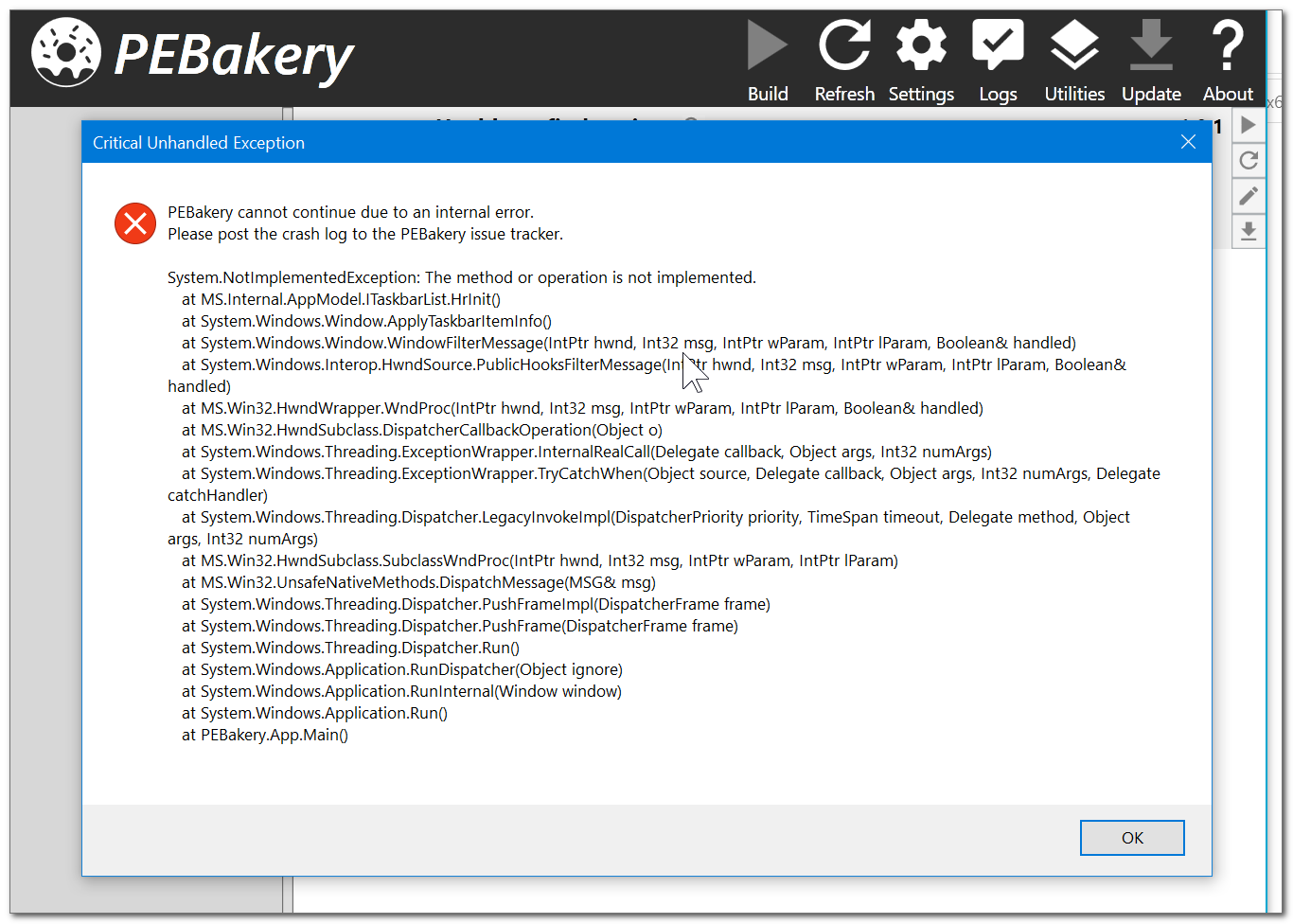Select the Build text label
1293x924 pixels.
768,94
